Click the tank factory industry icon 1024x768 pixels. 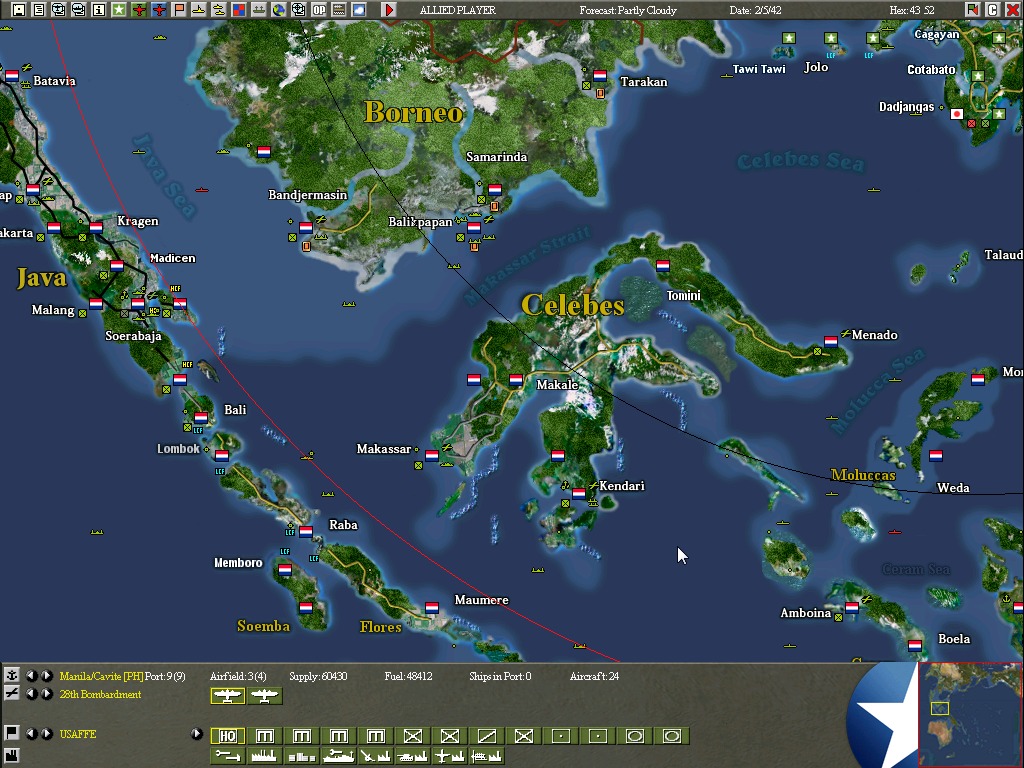click(x=413, y=756)
